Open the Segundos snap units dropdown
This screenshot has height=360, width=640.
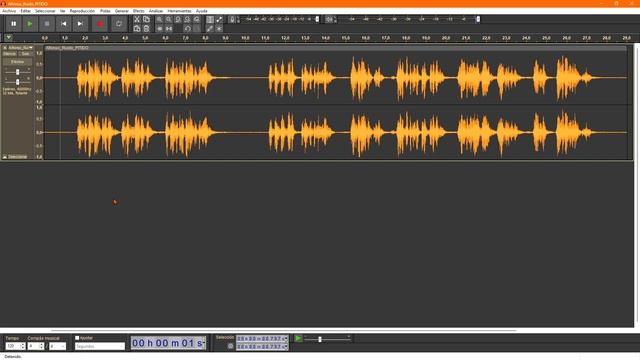coord(100,346)
